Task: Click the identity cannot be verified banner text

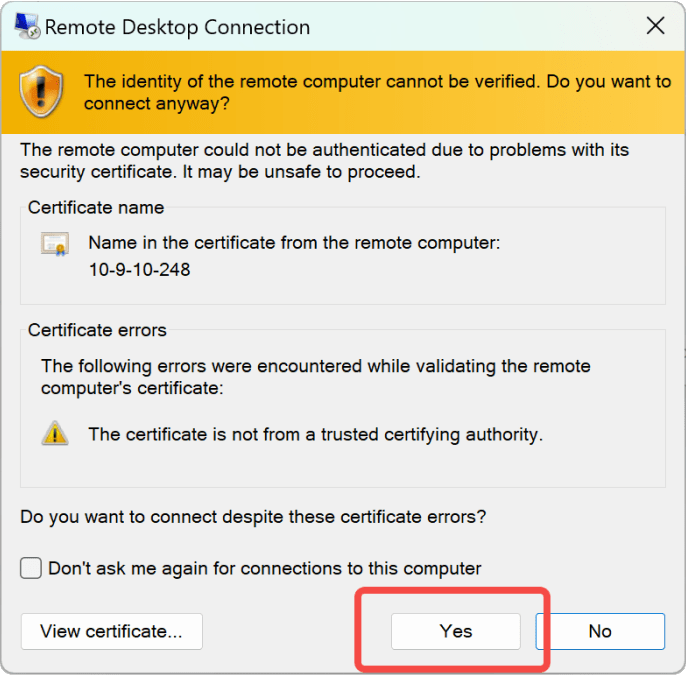Action: (377, 92)
